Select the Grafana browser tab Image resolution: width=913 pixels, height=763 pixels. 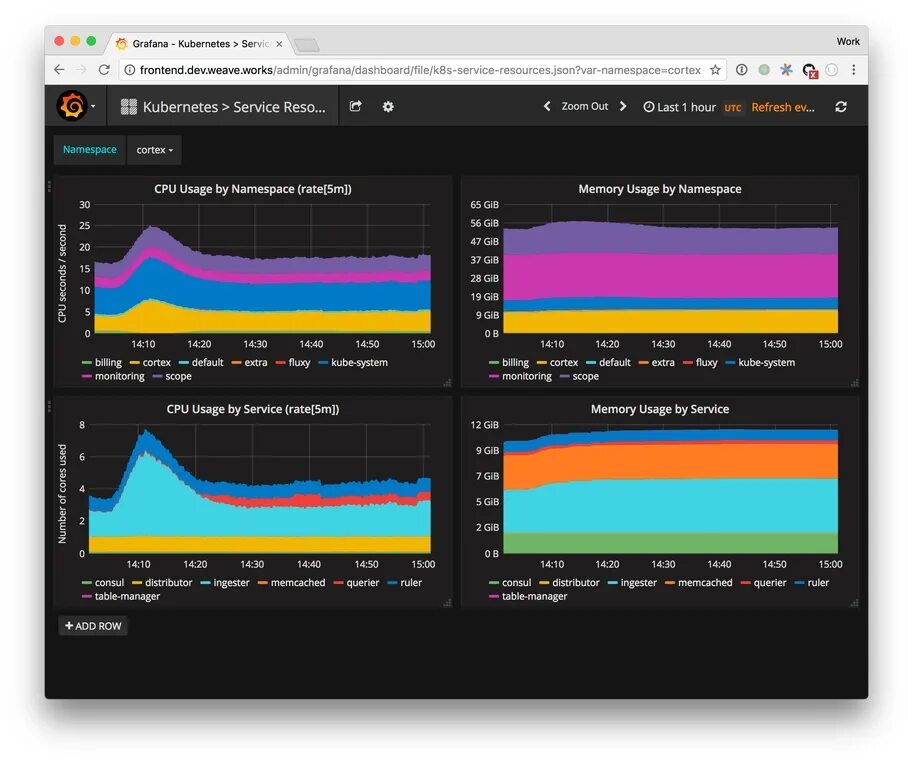click(198, 44)
